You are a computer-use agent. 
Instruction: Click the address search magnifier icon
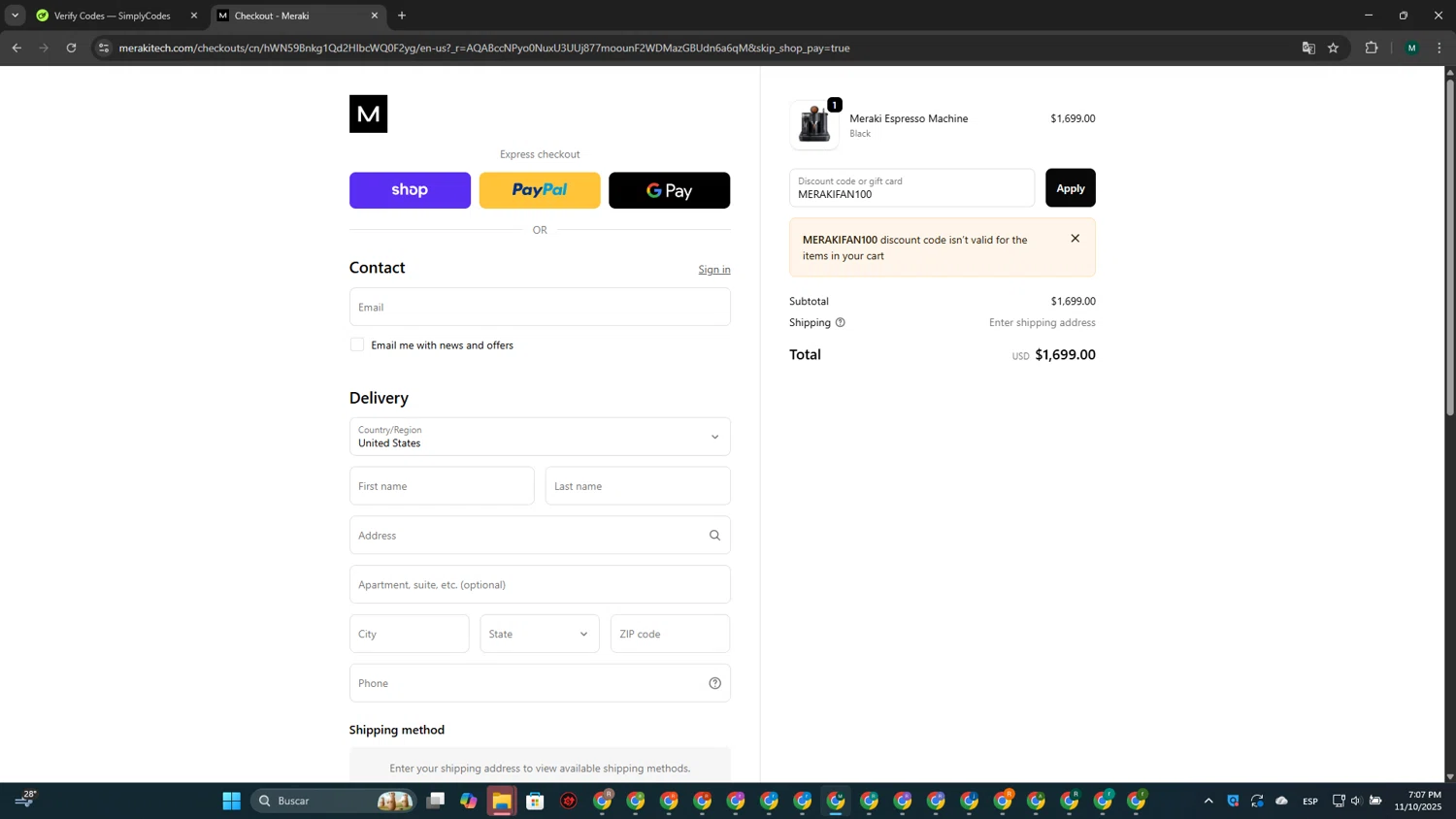click(714, 536)
